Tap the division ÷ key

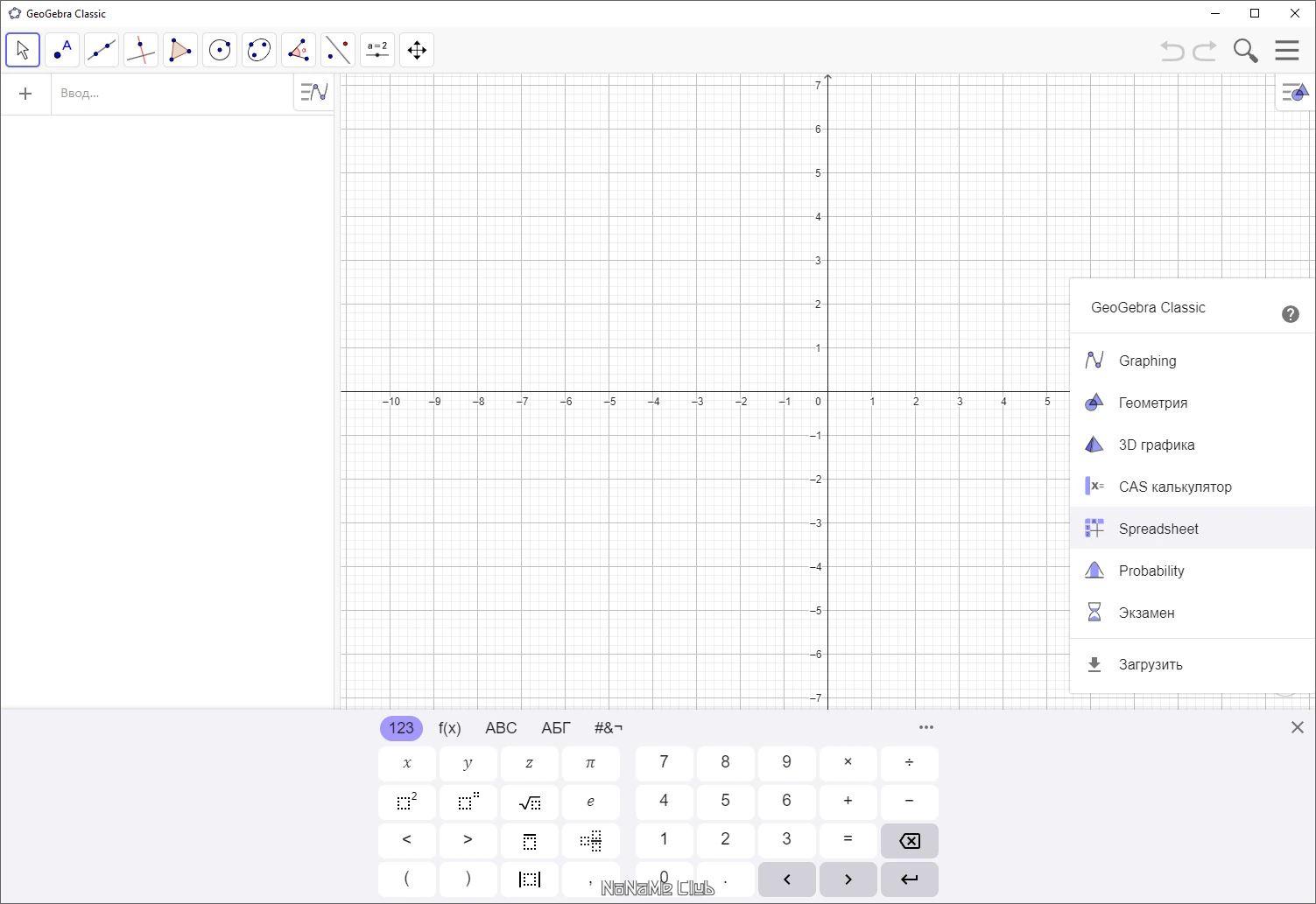tap(910, 763)
